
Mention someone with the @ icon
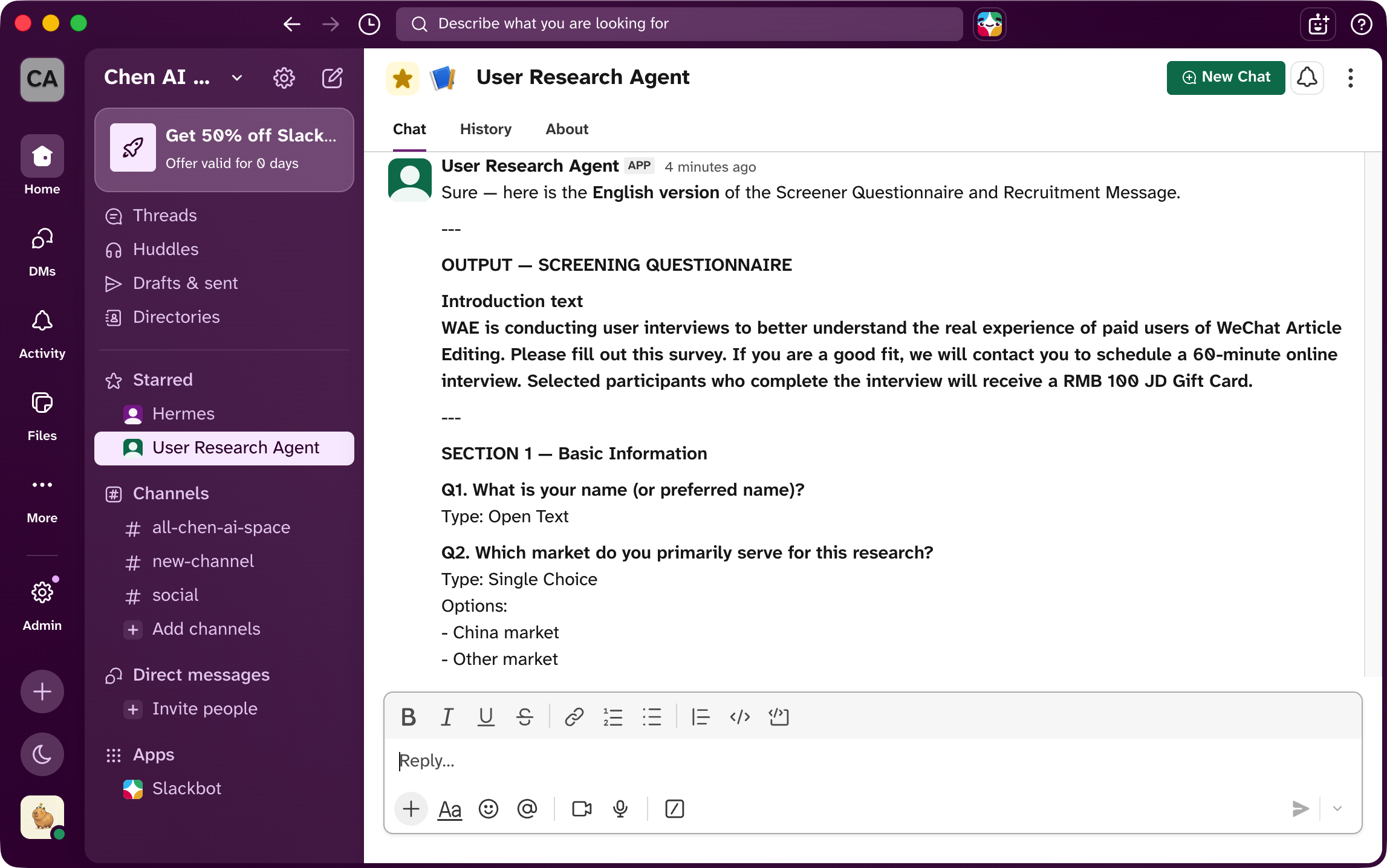point(527,809)
